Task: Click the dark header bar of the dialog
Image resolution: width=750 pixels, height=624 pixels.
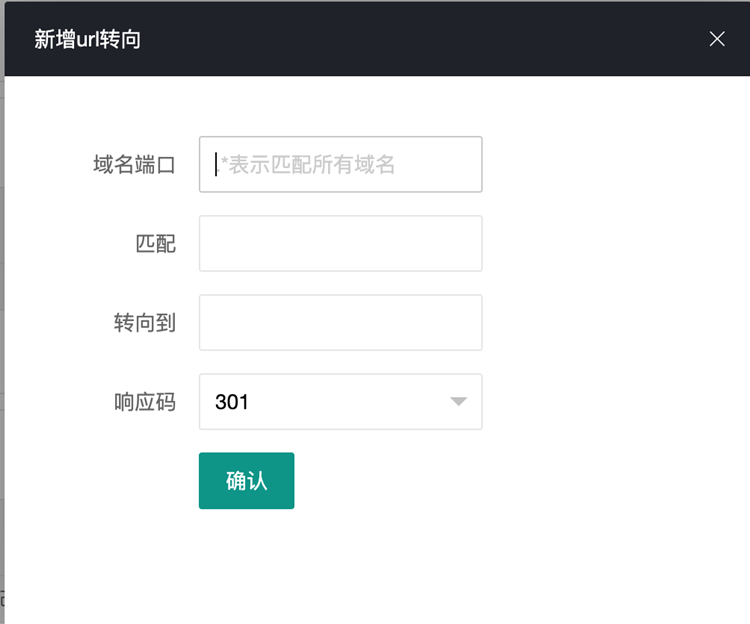Action: click(400, 39)
